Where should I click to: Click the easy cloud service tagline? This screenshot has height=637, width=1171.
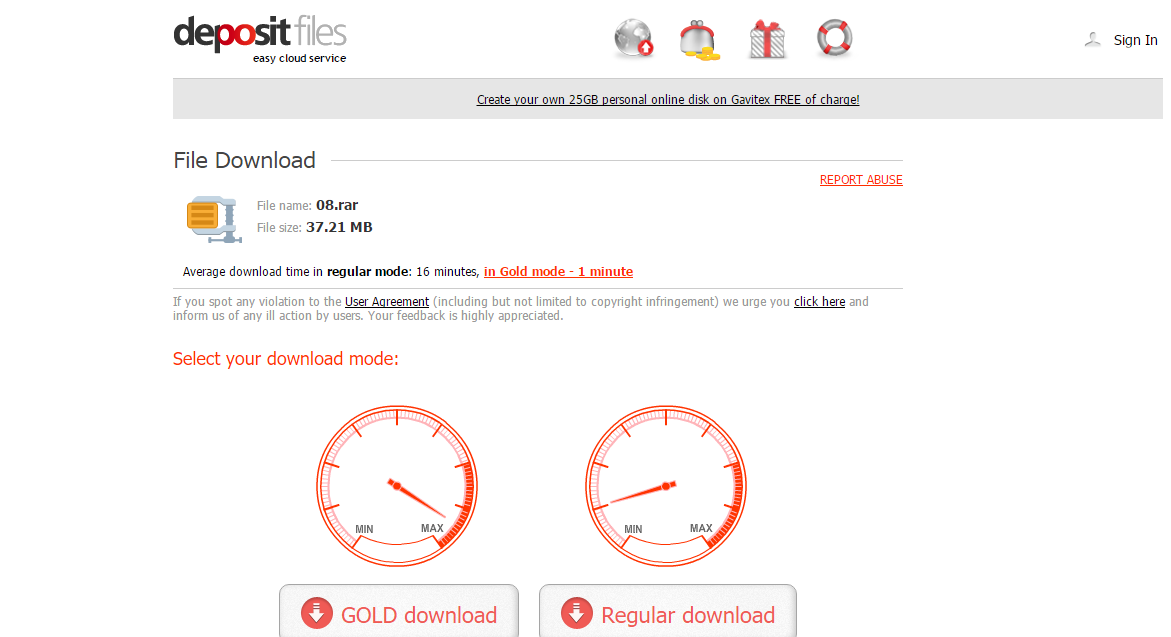[297, 58]
